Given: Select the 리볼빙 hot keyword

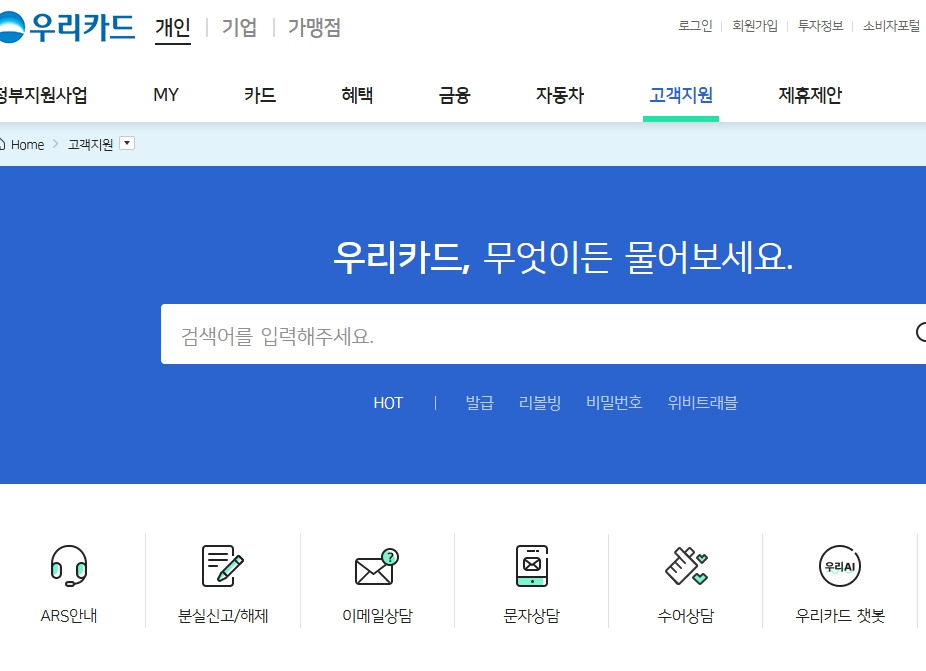Looking at the screenshot, I should tap(540, 403).
